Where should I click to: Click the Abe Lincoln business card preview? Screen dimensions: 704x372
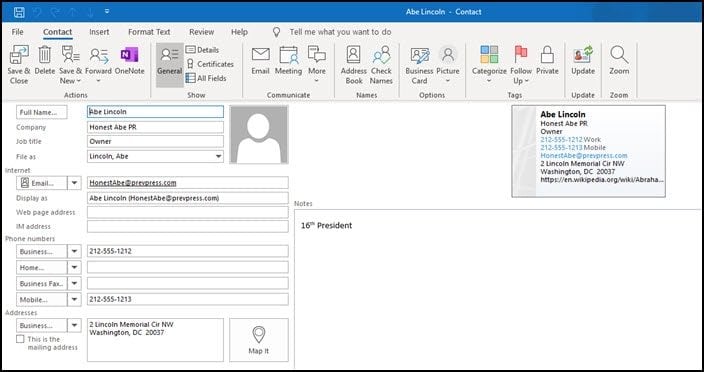tap(588, 151)
